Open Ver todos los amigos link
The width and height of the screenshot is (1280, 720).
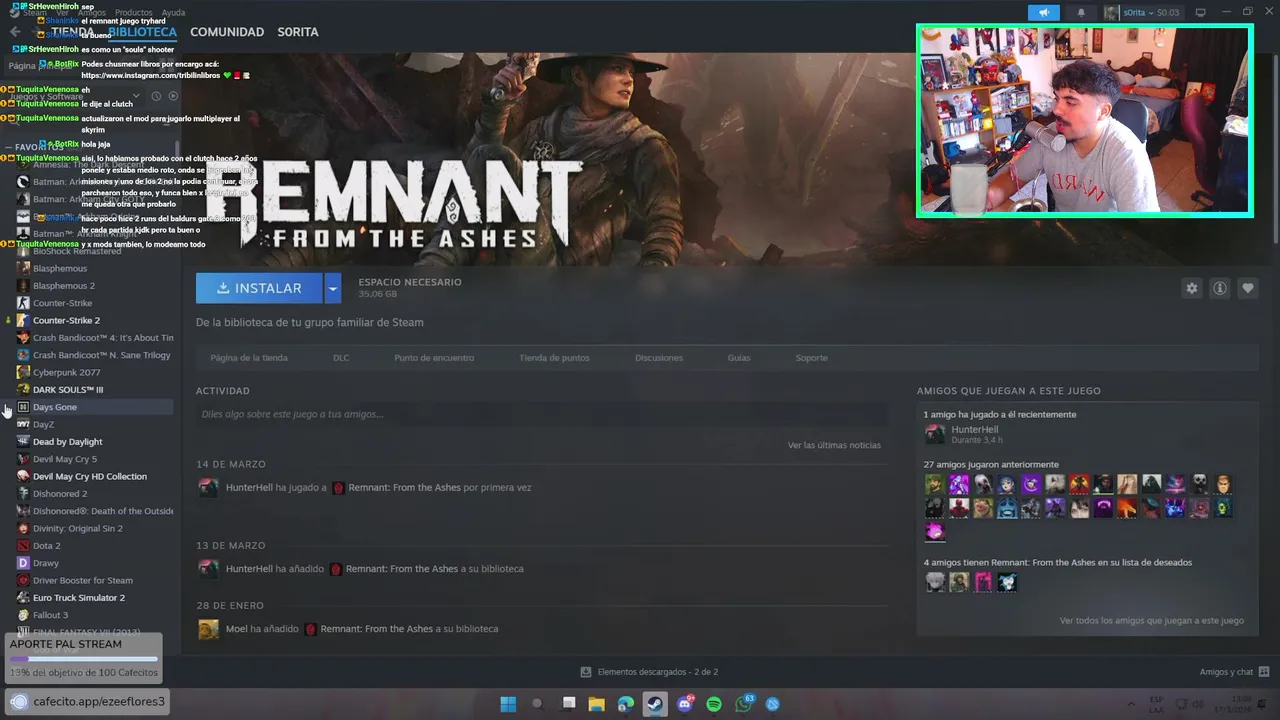(1152, 621)
